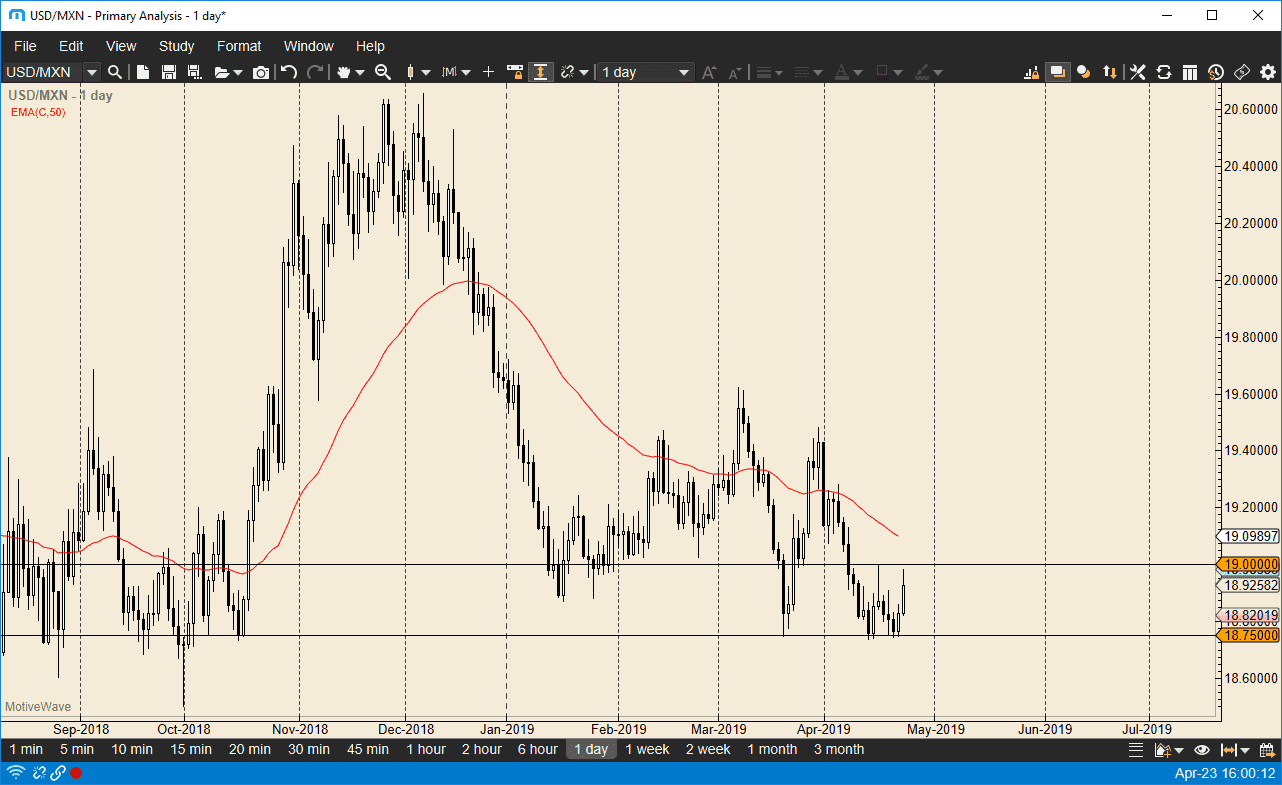Click the refresh arrows icon in toolbar
Screen dimensions: 1282x785
[x=1164, y=72]
